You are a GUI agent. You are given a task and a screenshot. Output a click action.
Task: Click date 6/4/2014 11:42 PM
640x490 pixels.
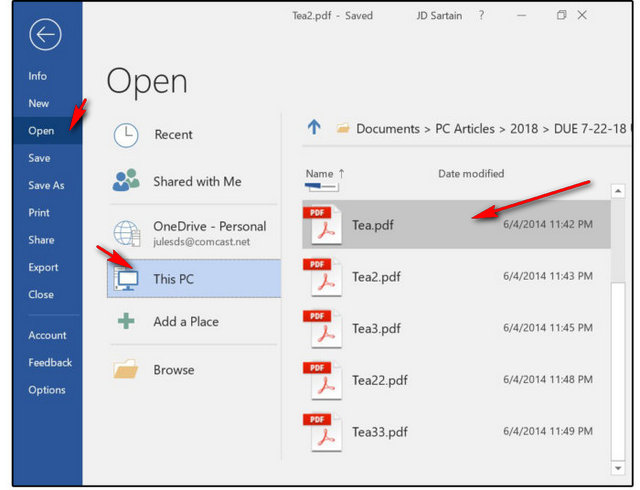click(548, 224)
